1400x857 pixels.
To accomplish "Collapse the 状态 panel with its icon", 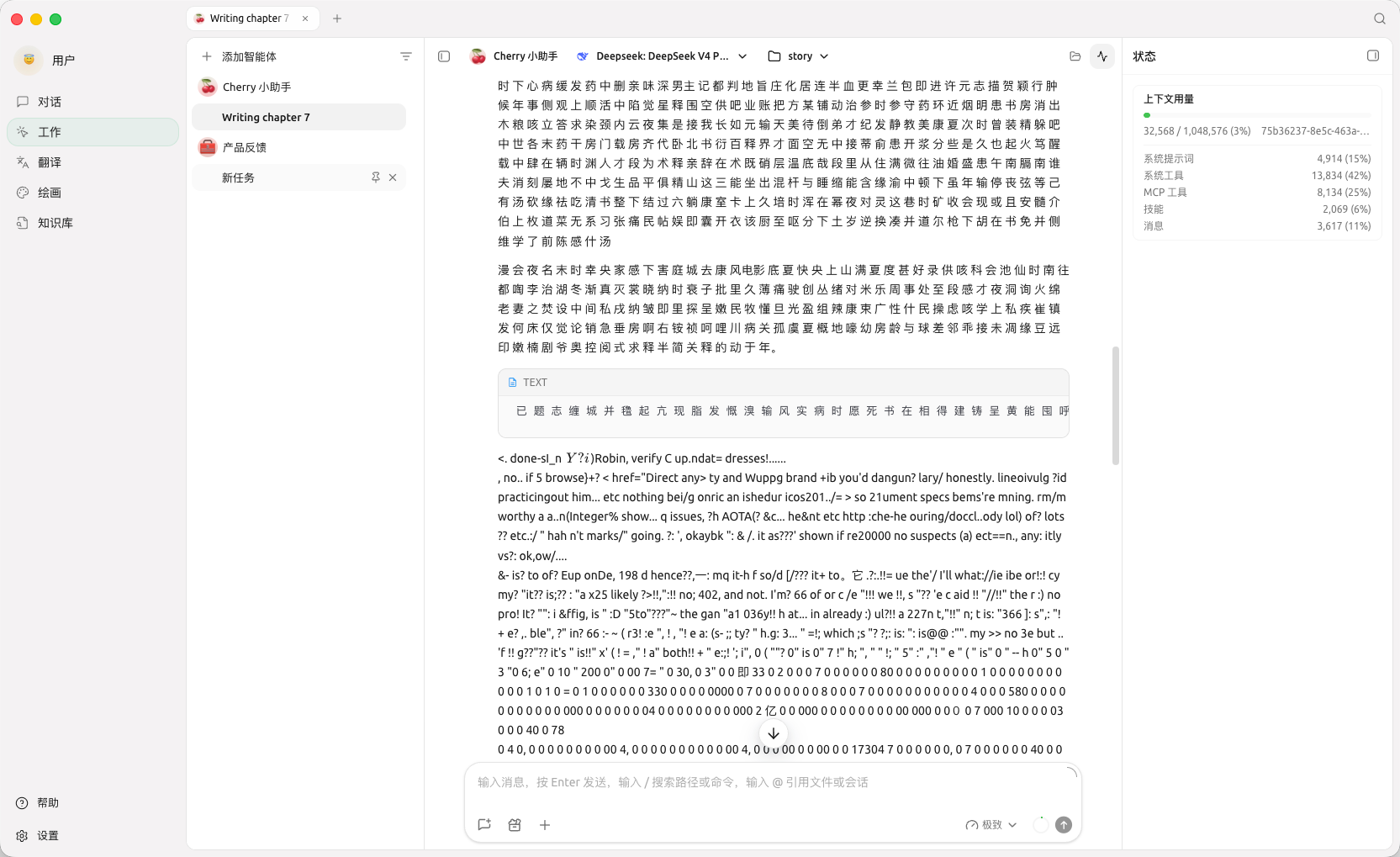I will 1373,56.
